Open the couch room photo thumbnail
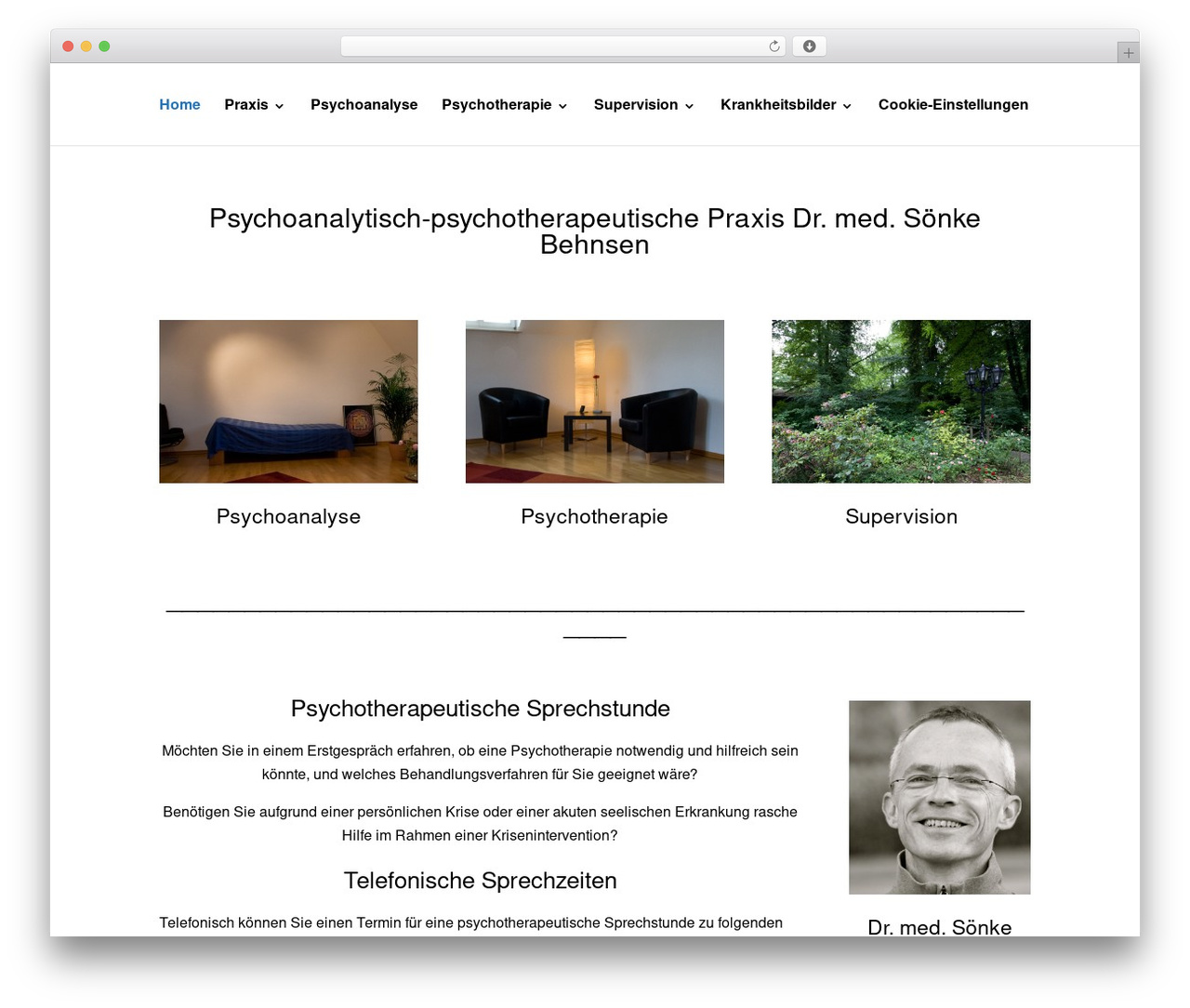The height and width of the screenshot is (1008, 1190). point(288,402)
